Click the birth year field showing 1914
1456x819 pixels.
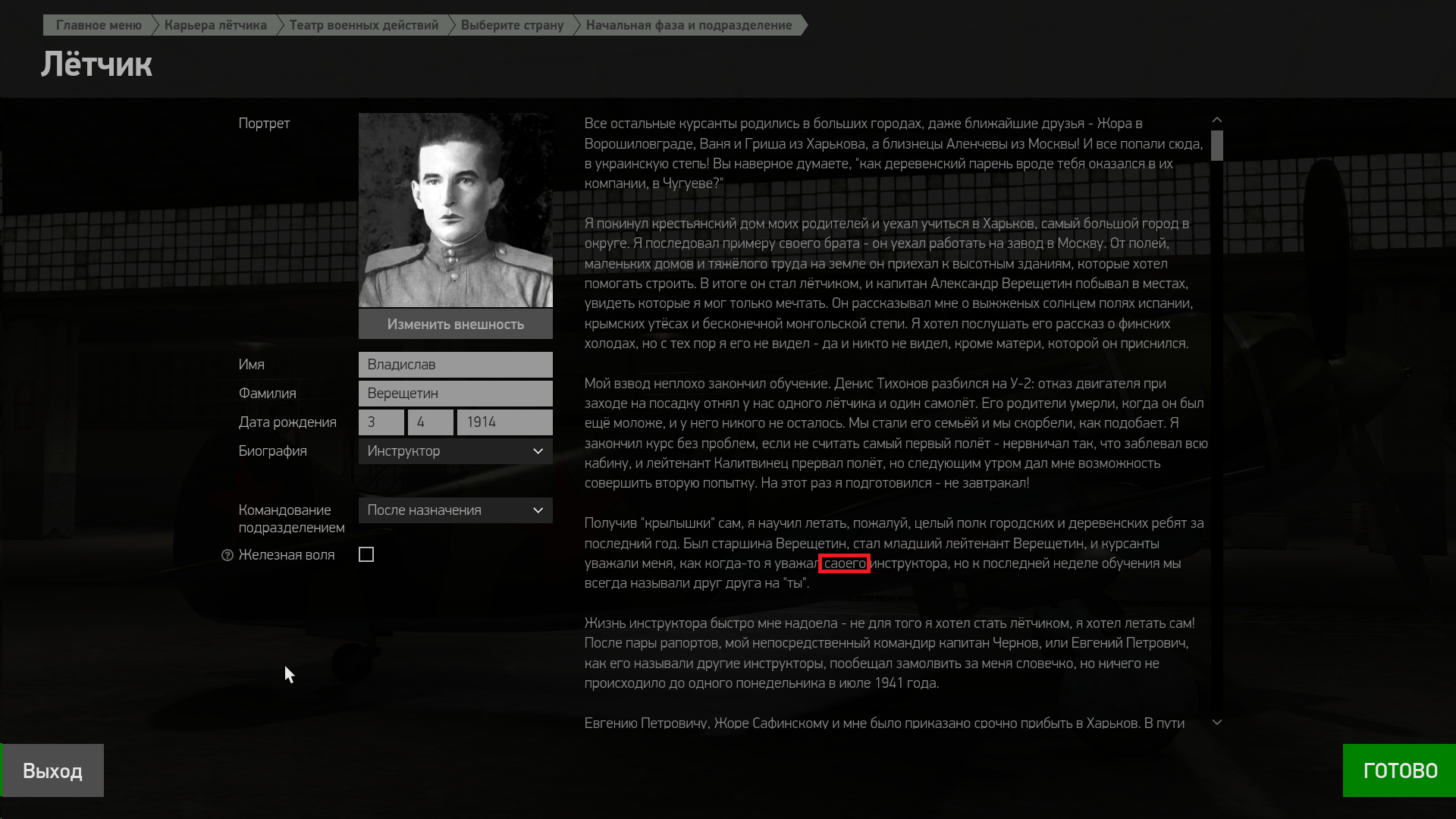[504, 422]
